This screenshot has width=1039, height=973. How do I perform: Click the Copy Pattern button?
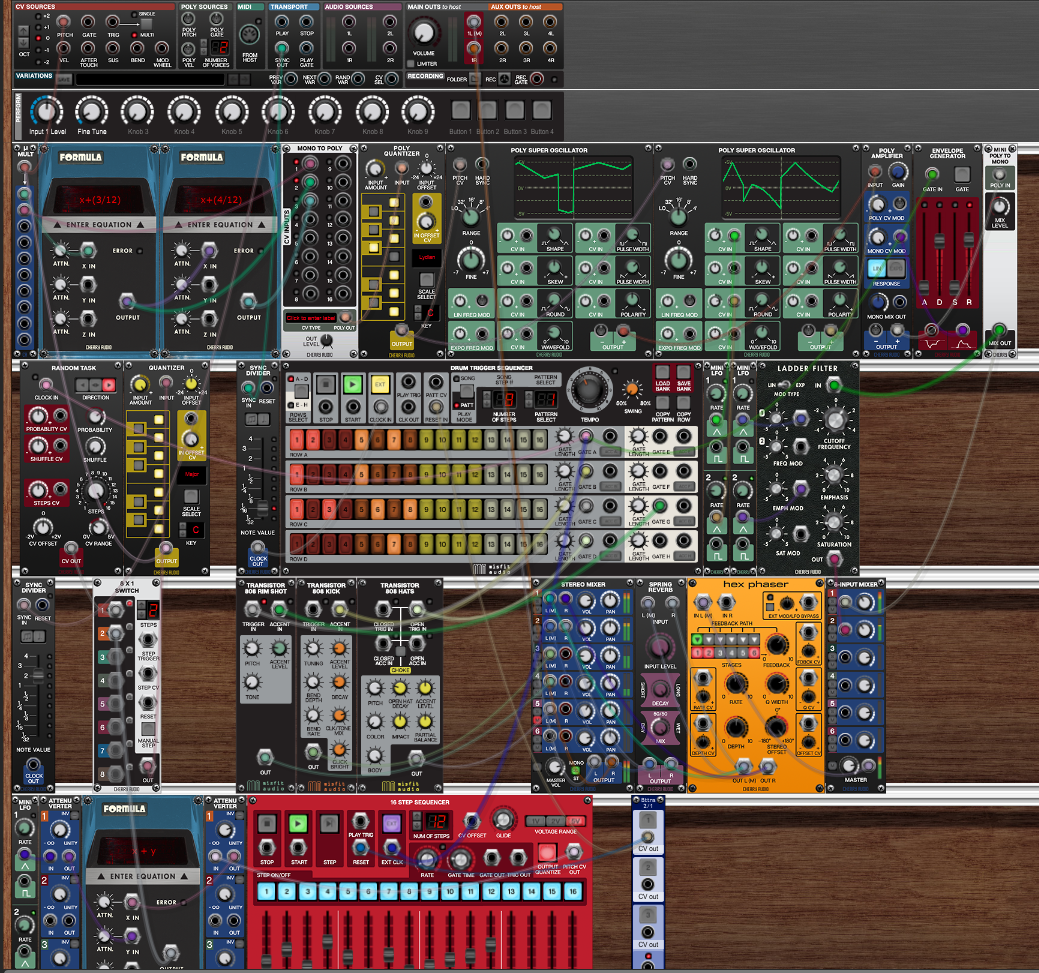pyautogui.click(x=663, y=403)
